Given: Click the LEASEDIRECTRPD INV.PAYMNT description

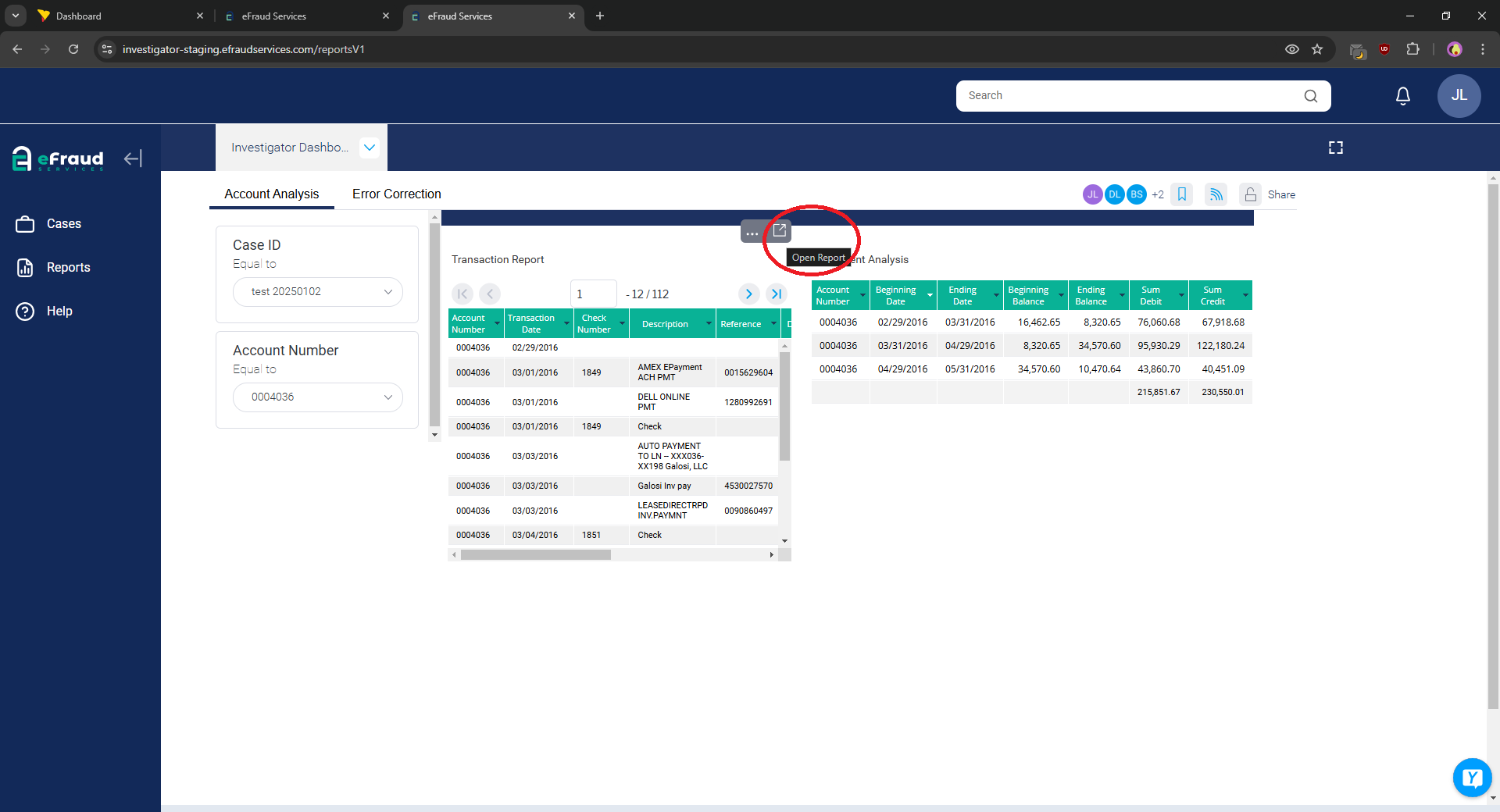Looking at the screenshot, I should 673,511.
